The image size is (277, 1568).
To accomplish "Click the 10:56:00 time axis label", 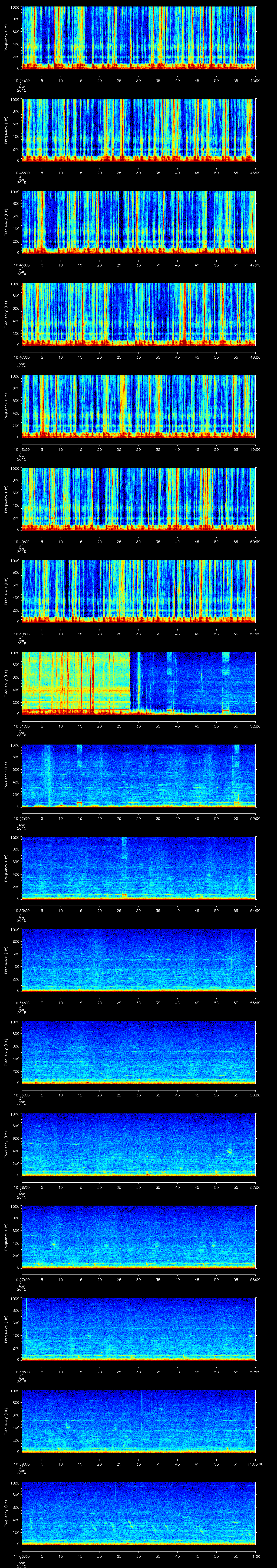I will (21, 1187).
